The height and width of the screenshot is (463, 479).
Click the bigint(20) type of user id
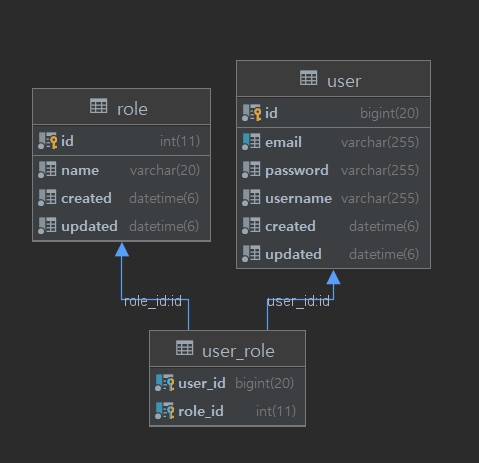(x=389, y=113)
